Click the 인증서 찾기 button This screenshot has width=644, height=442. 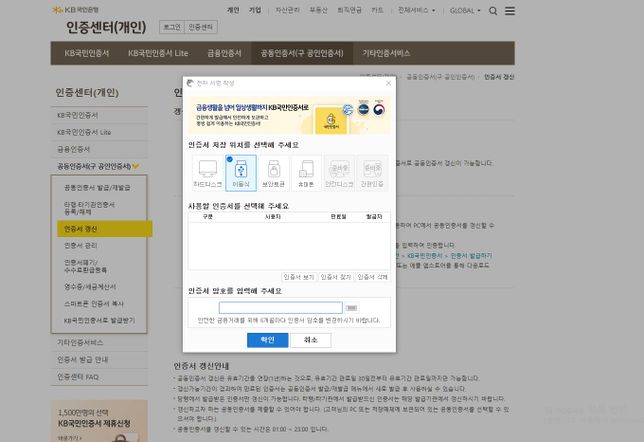[x=336, y=277]
